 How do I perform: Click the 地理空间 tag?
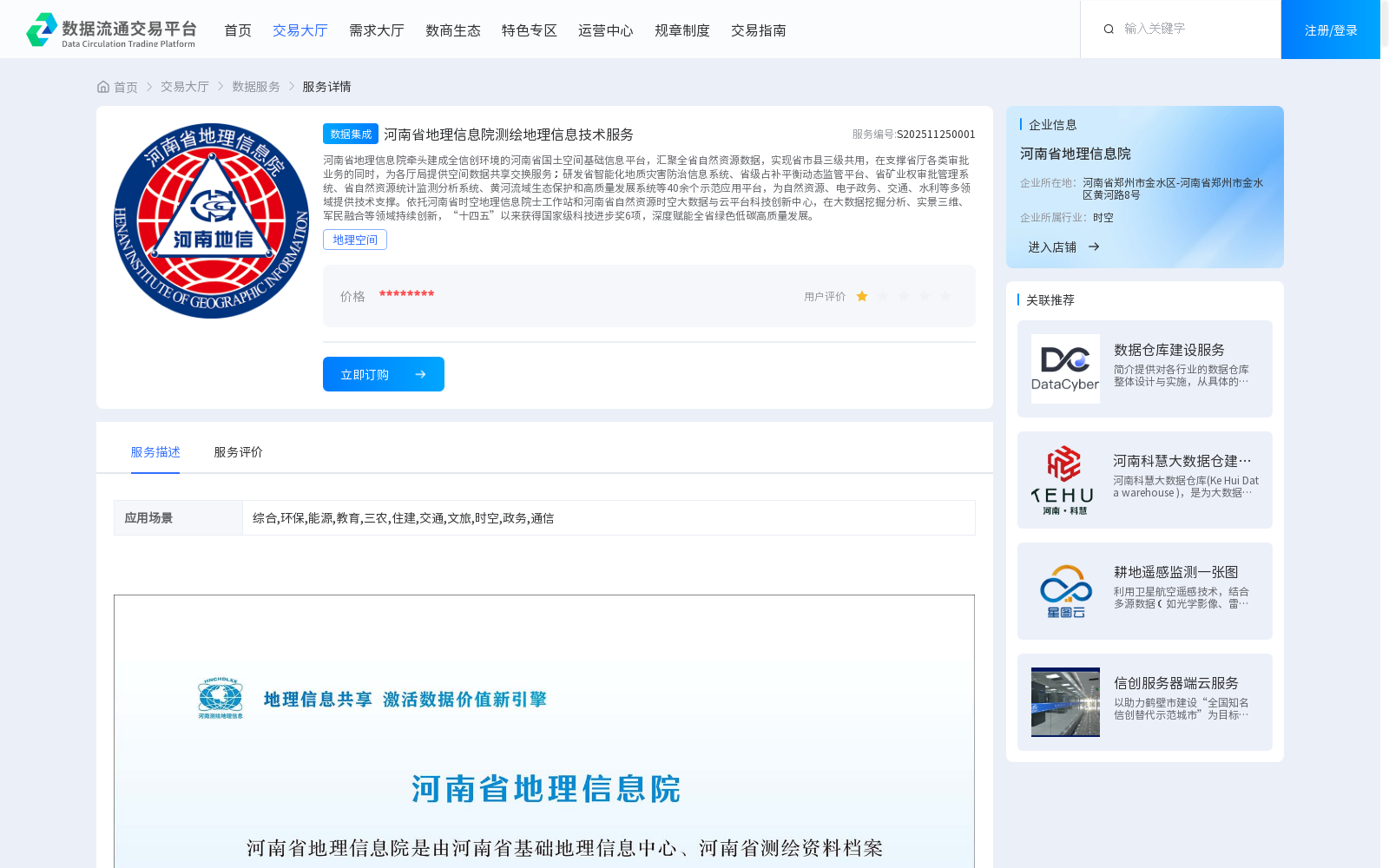[x=355, y=240]
